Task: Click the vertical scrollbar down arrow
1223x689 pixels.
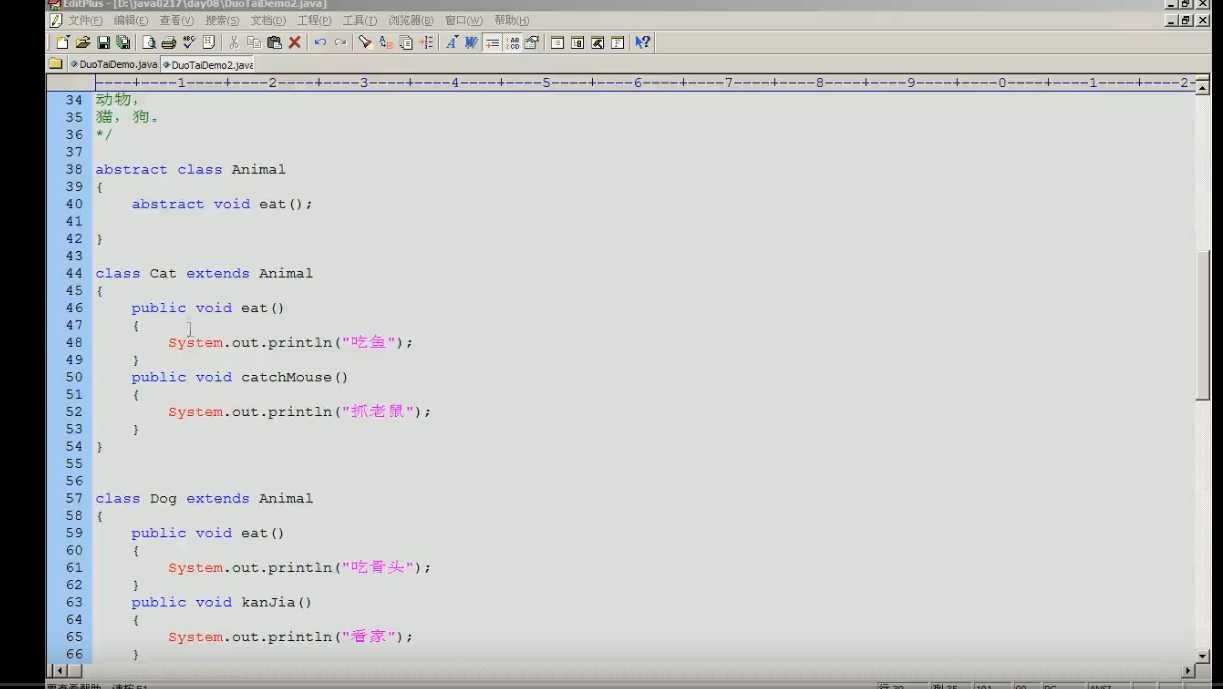Action: 1203,655
